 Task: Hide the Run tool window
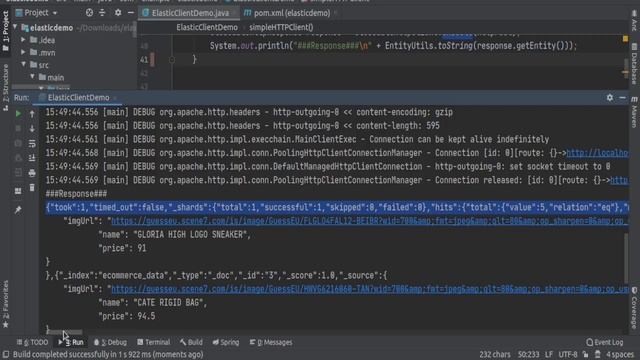click(x=622, y=98)
